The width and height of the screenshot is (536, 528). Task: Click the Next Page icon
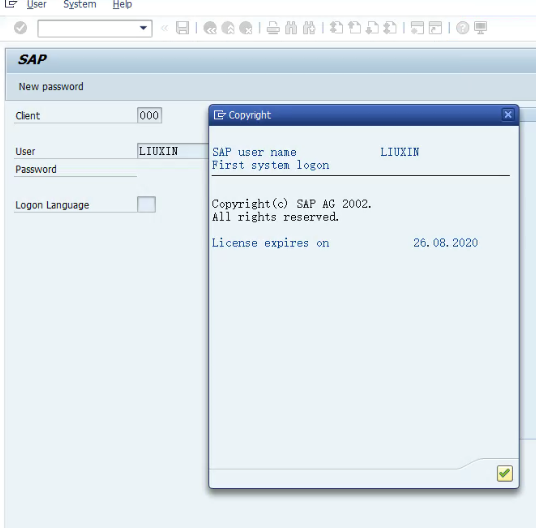(372, 28)
